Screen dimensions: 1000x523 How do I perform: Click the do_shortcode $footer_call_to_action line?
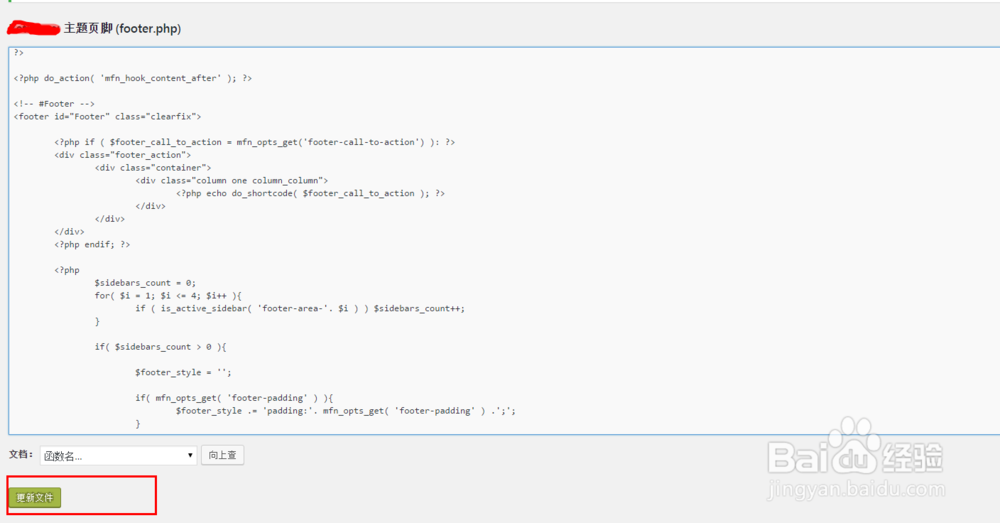(x=311, y=193)
